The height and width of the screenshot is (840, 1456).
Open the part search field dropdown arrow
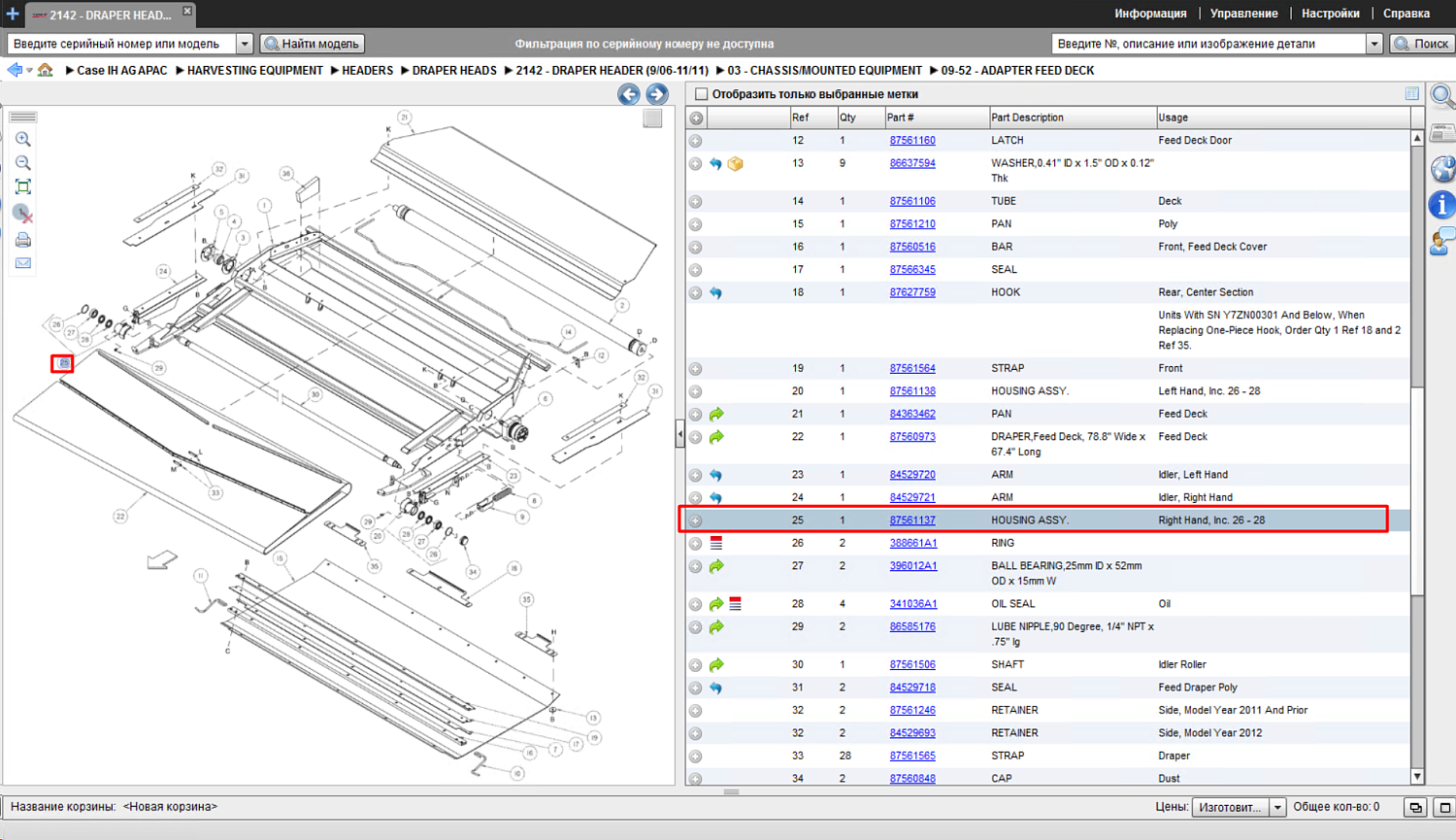(1374, 44)
